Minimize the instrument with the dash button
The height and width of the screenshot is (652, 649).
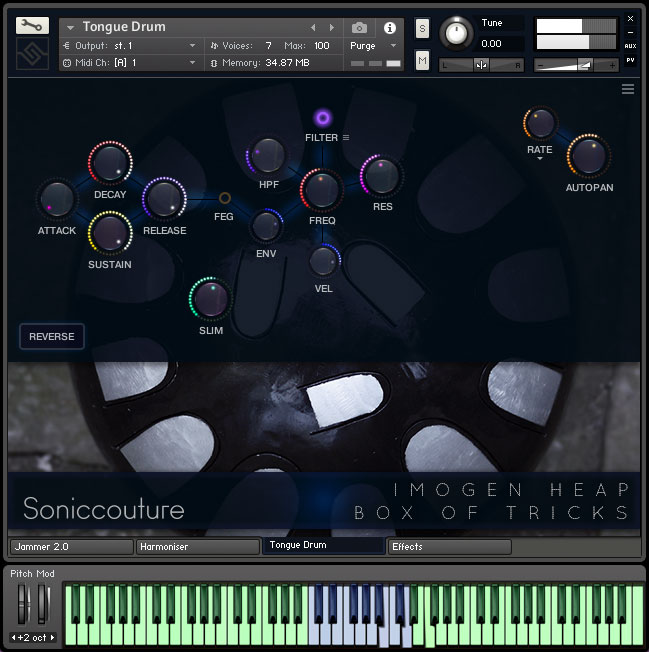(630, 32)
